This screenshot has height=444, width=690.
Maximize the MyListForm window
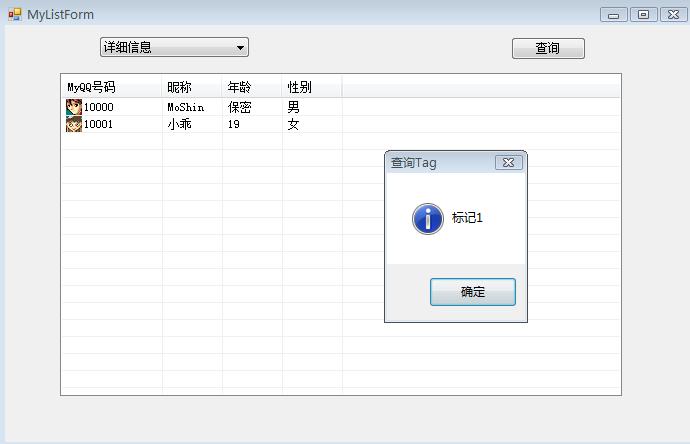pyautogui.click(x=643, y=15)
